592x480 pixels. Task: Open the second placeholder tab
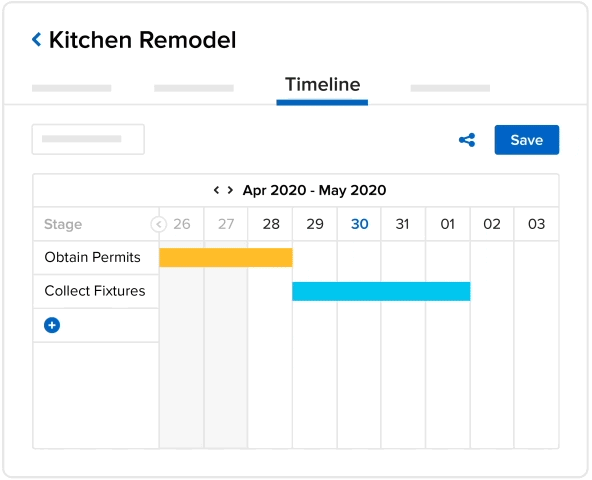tap(194, 88)
